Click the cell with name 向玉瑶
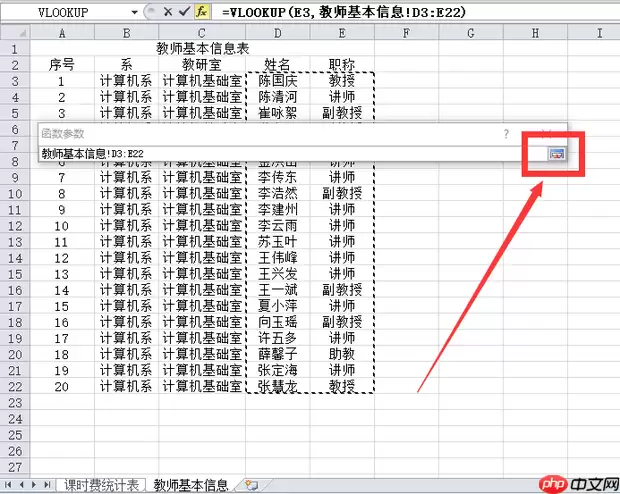The width and height of the screenshot is (620, 494). click(x=278, y=322)
